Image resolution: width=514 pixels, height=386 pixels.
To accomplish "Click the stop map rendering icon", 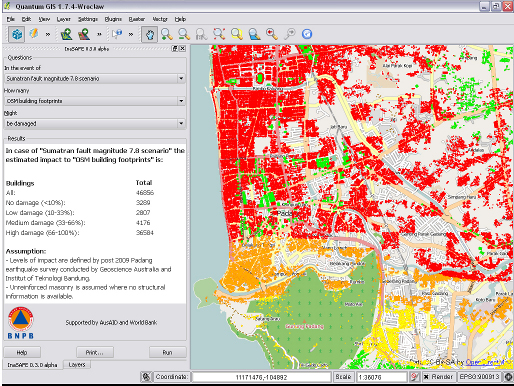I will click(414, 377).
